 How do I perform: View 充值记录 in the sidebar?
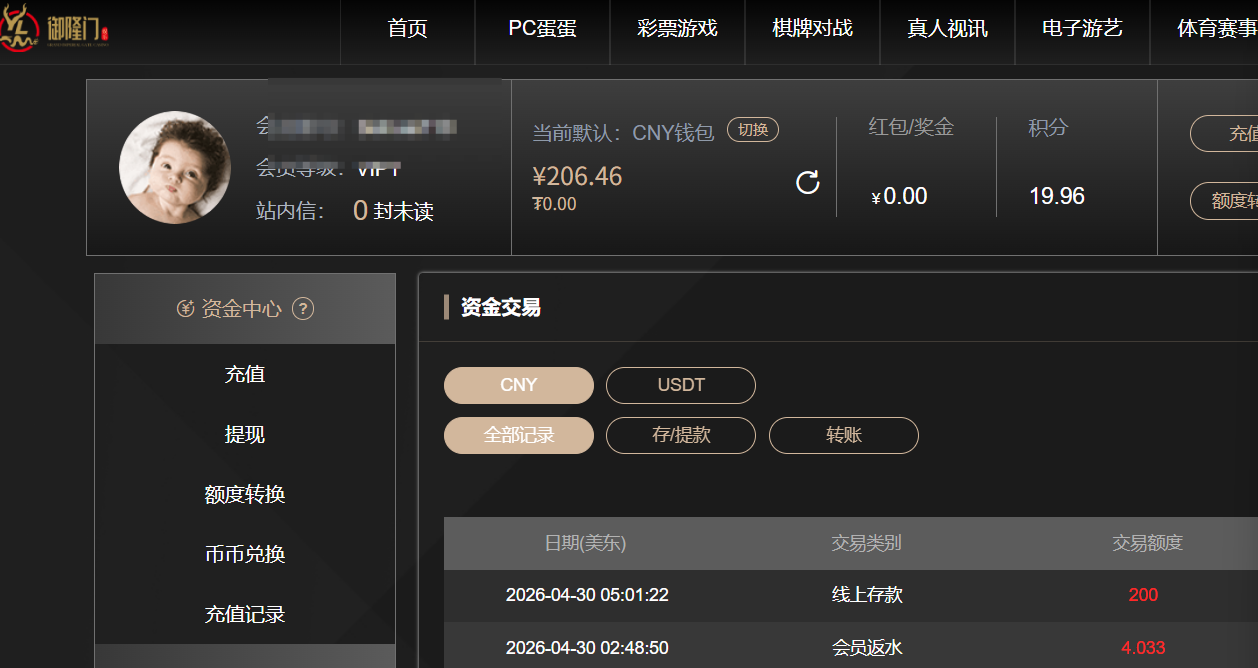click(245, 614)
